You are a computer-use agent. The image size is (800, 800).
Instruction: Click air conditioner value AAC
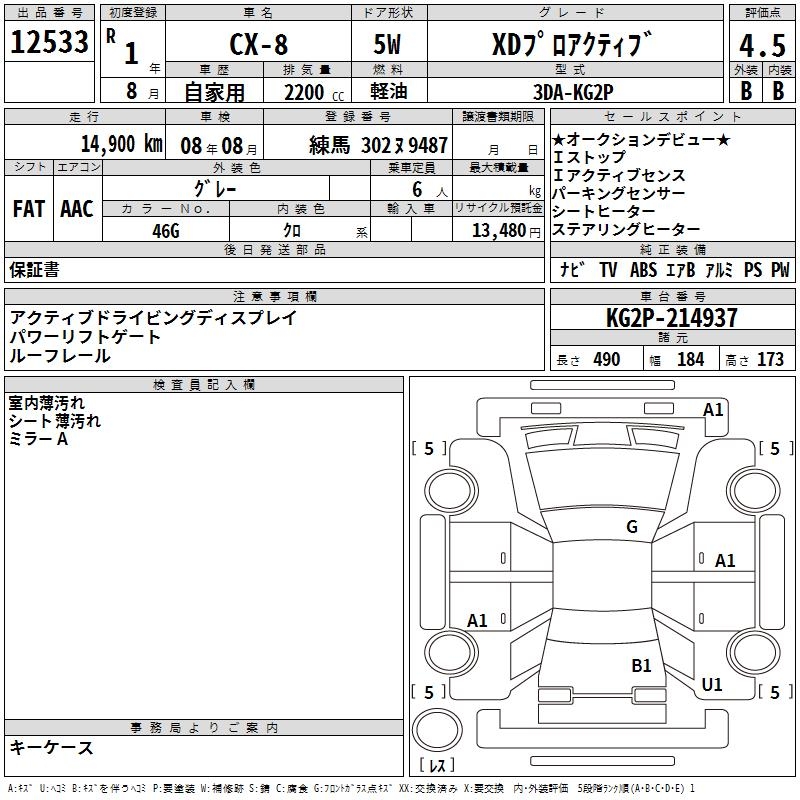[77, 209]
